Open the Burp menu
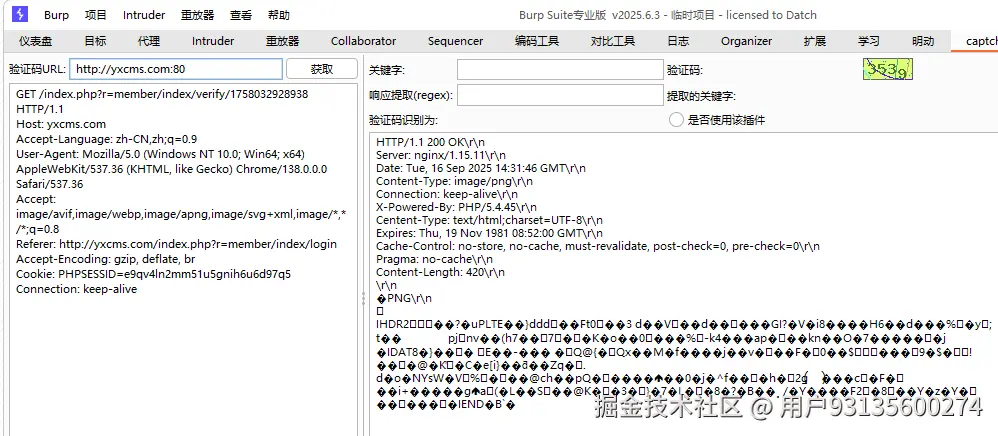998x436 pixels. [57, 15]
